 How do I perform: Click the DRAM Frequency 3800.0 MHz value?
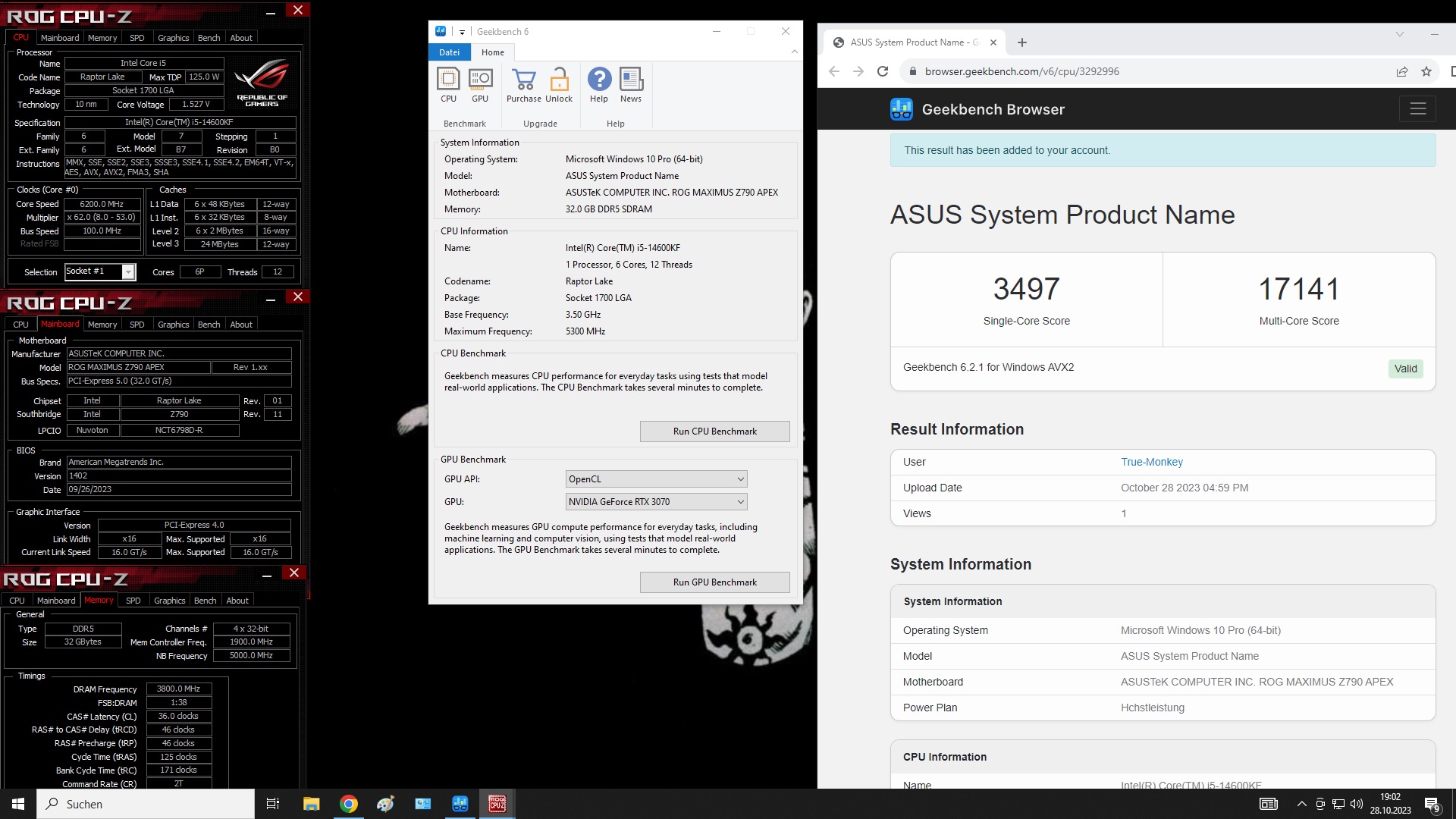tap(179, 689)
